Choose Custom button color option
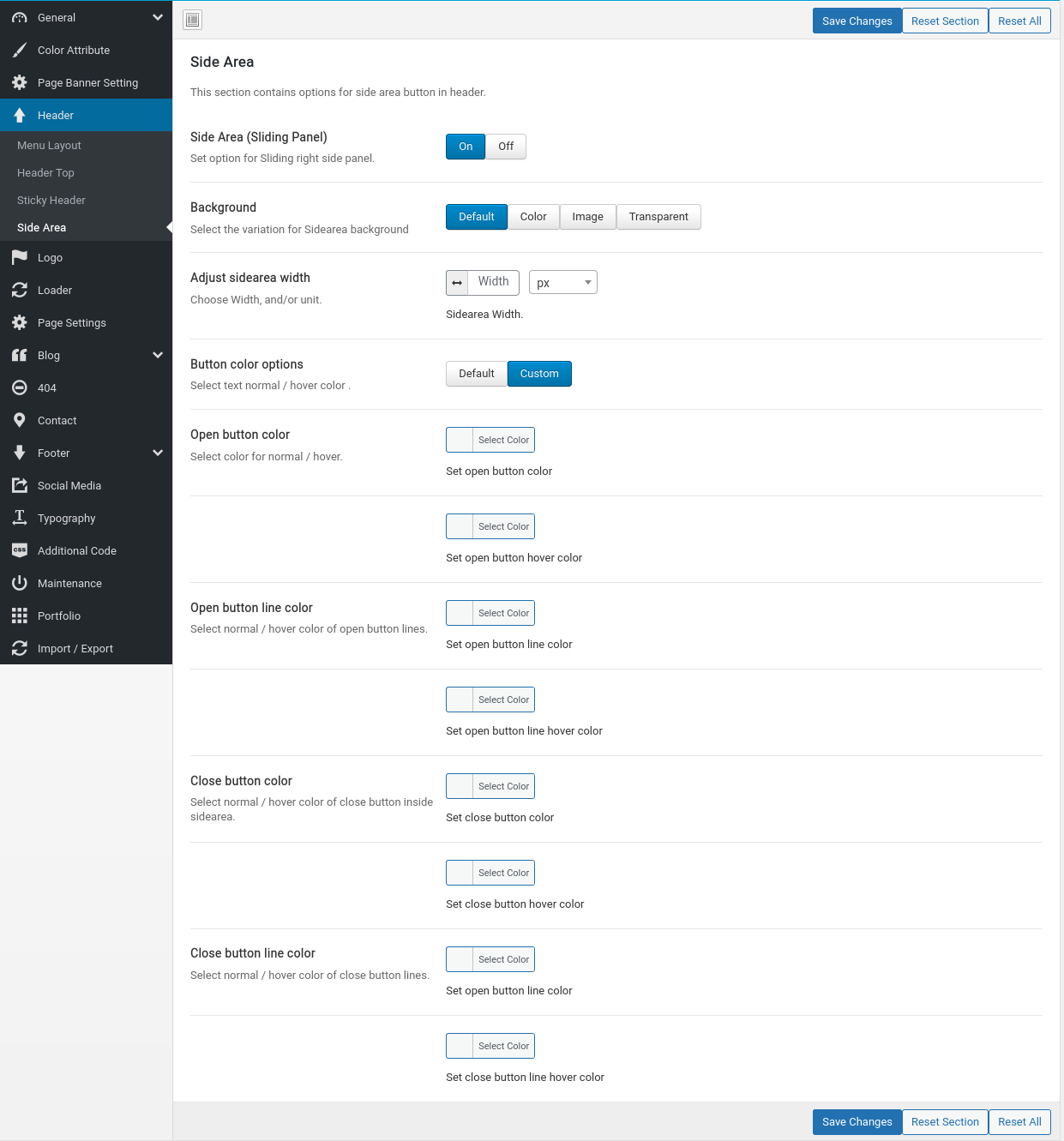1064x1141 pixels. coord(539,374)
